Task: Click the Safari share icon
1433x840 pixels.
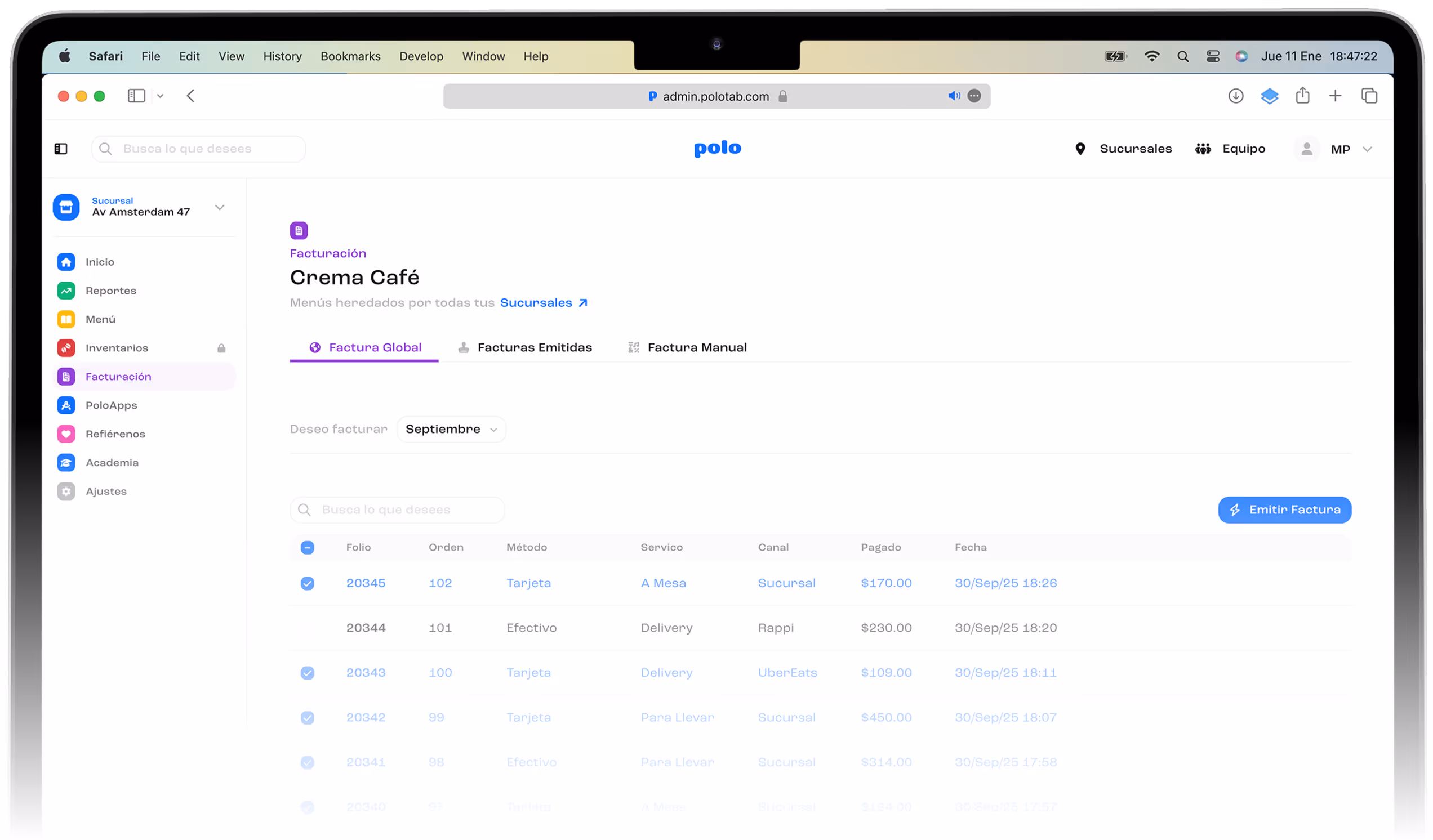Action: pos(1302,96)
